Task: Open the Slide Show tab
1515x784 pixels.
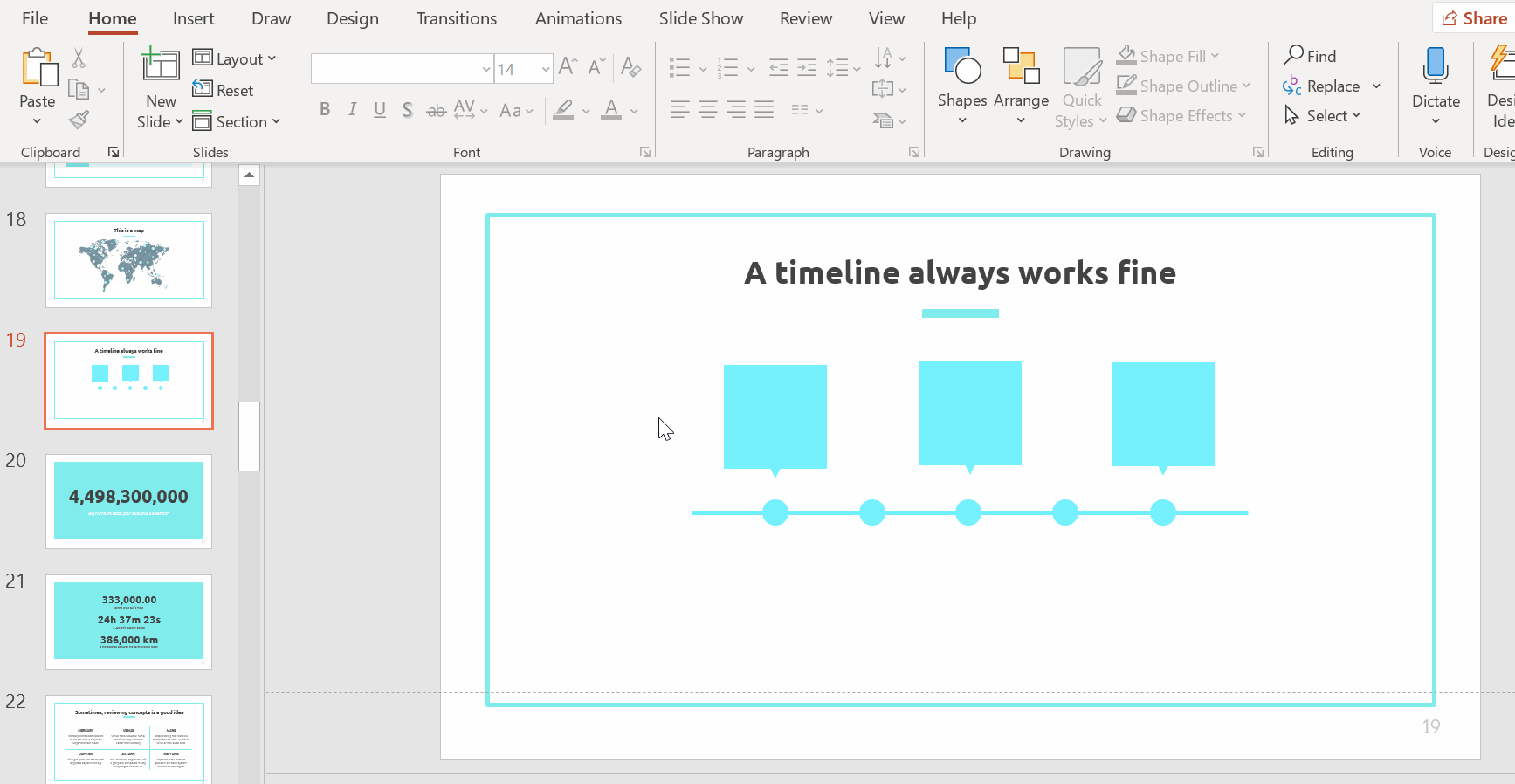Action: click(700, 18)
